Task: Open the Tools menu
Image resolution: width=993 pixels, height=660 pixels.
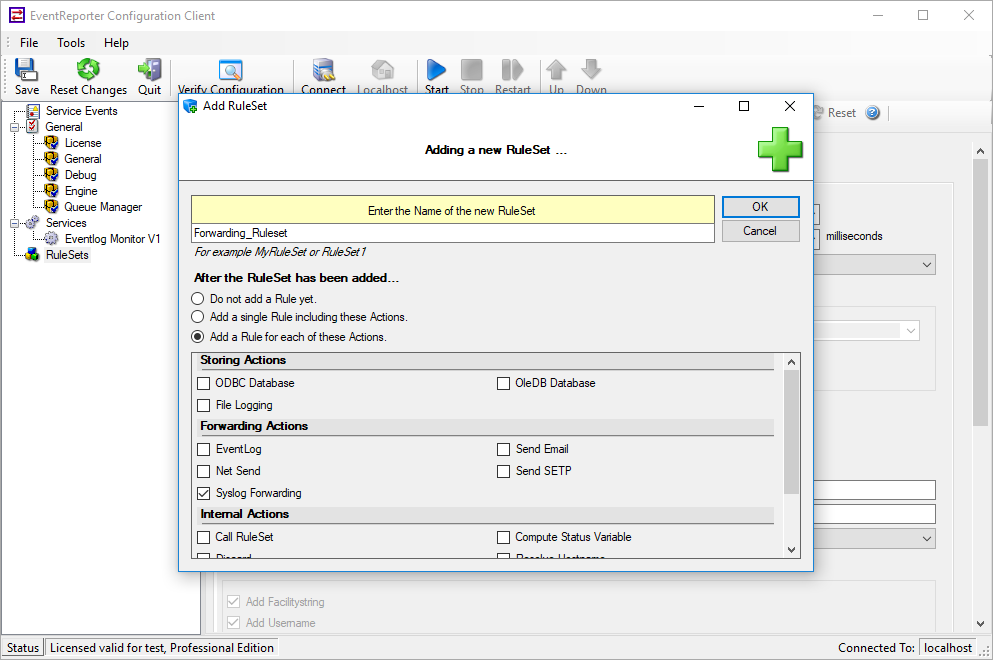Action: coord(71,42)
